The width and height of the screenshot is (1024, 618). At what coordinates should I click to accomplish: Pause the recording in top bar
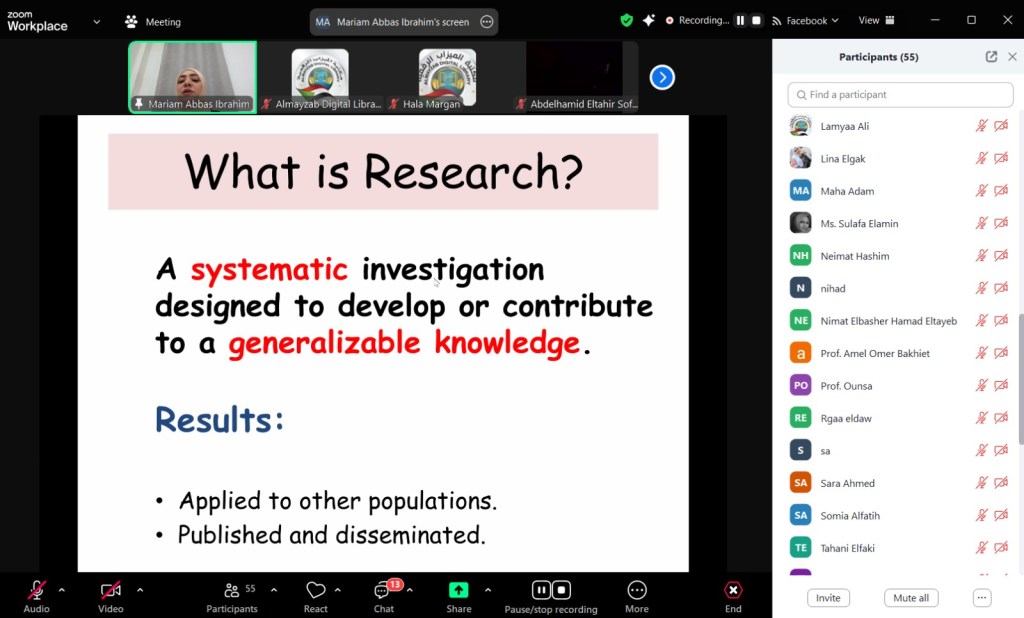click(741, 20)
